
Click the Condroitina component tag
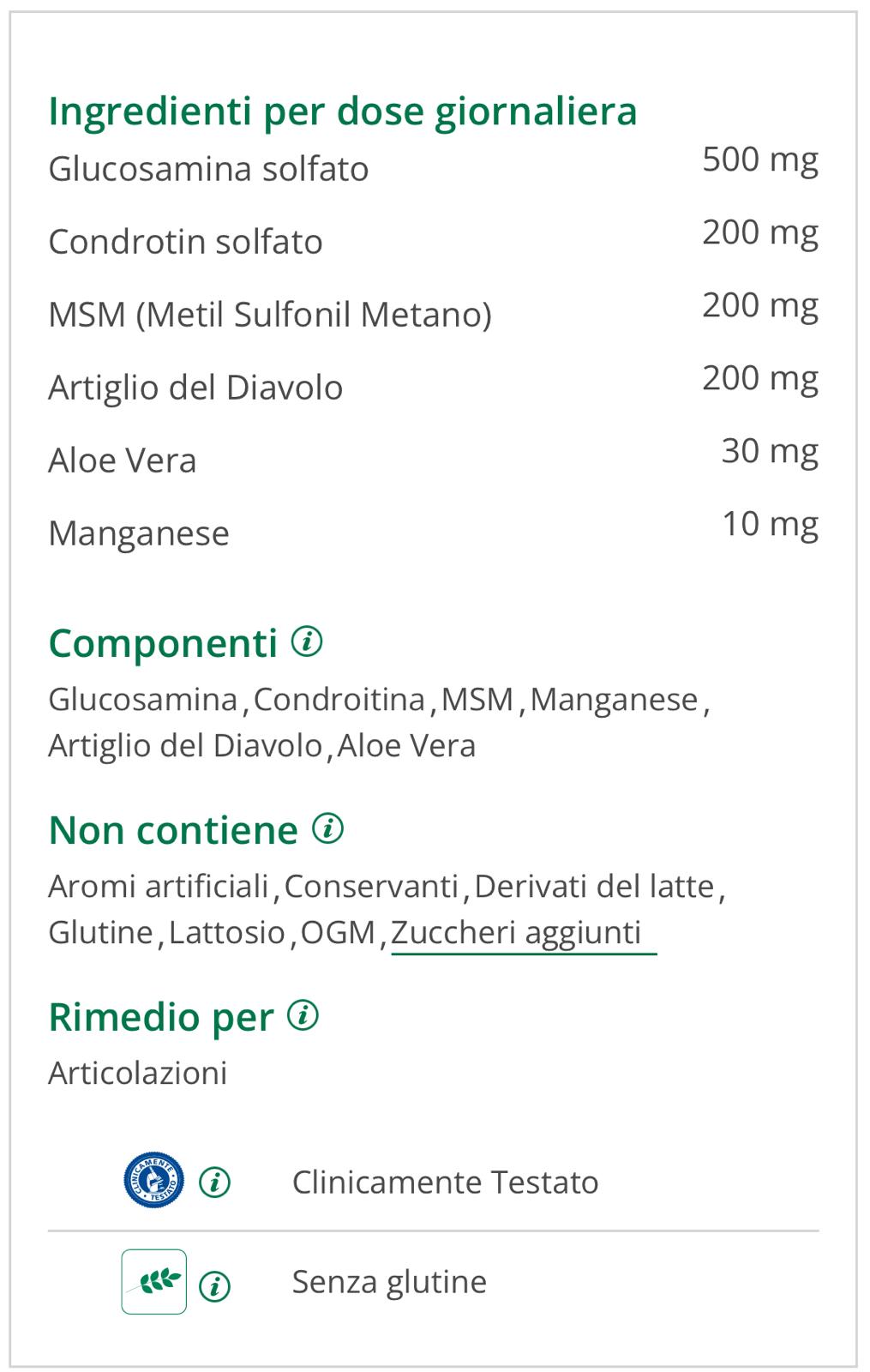(x=339, y=700)
